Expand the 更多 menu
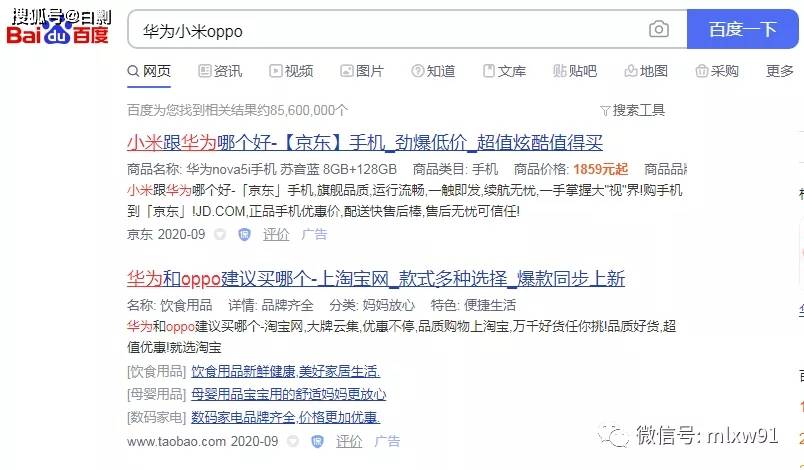Screen dimensions: 804x470 [779, 71]
